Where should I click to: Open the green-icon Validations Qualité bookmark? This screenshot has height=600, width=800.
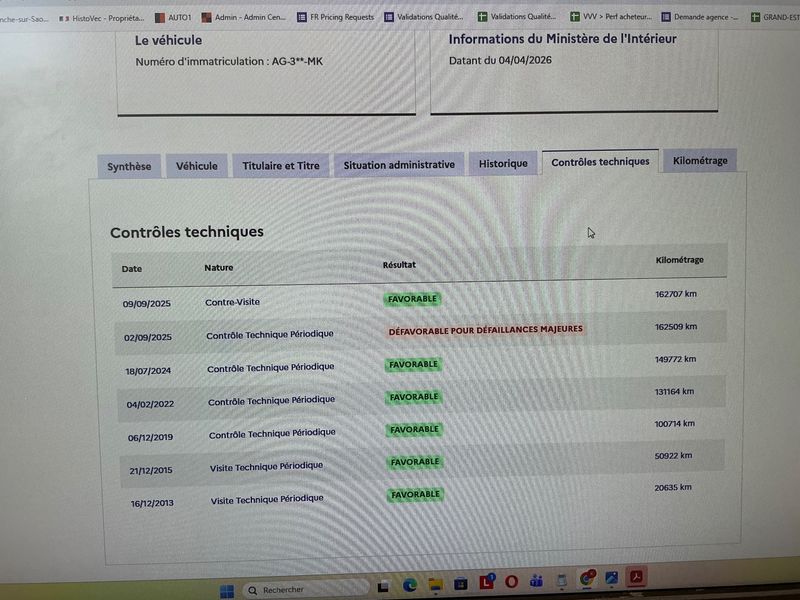tap(517, 17)
